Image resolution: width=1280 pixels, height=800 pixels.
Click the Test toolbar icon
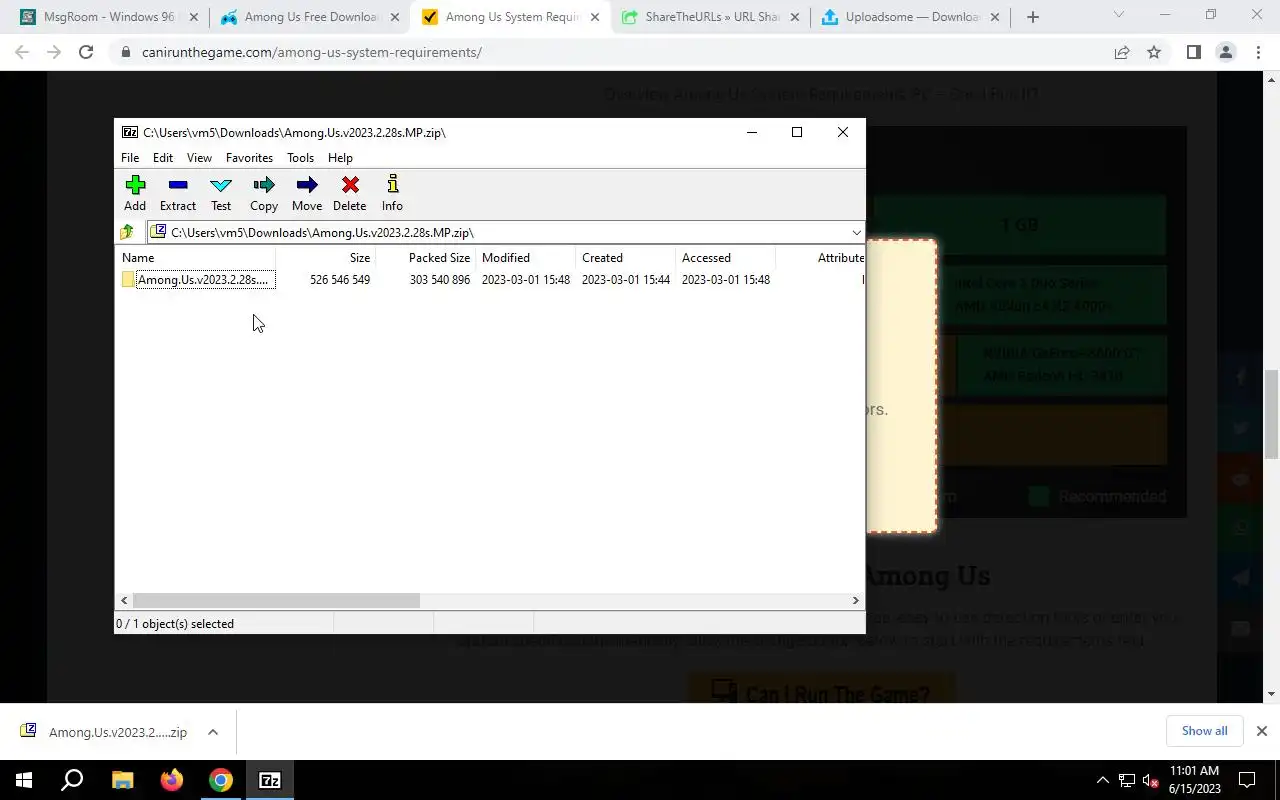221,193
